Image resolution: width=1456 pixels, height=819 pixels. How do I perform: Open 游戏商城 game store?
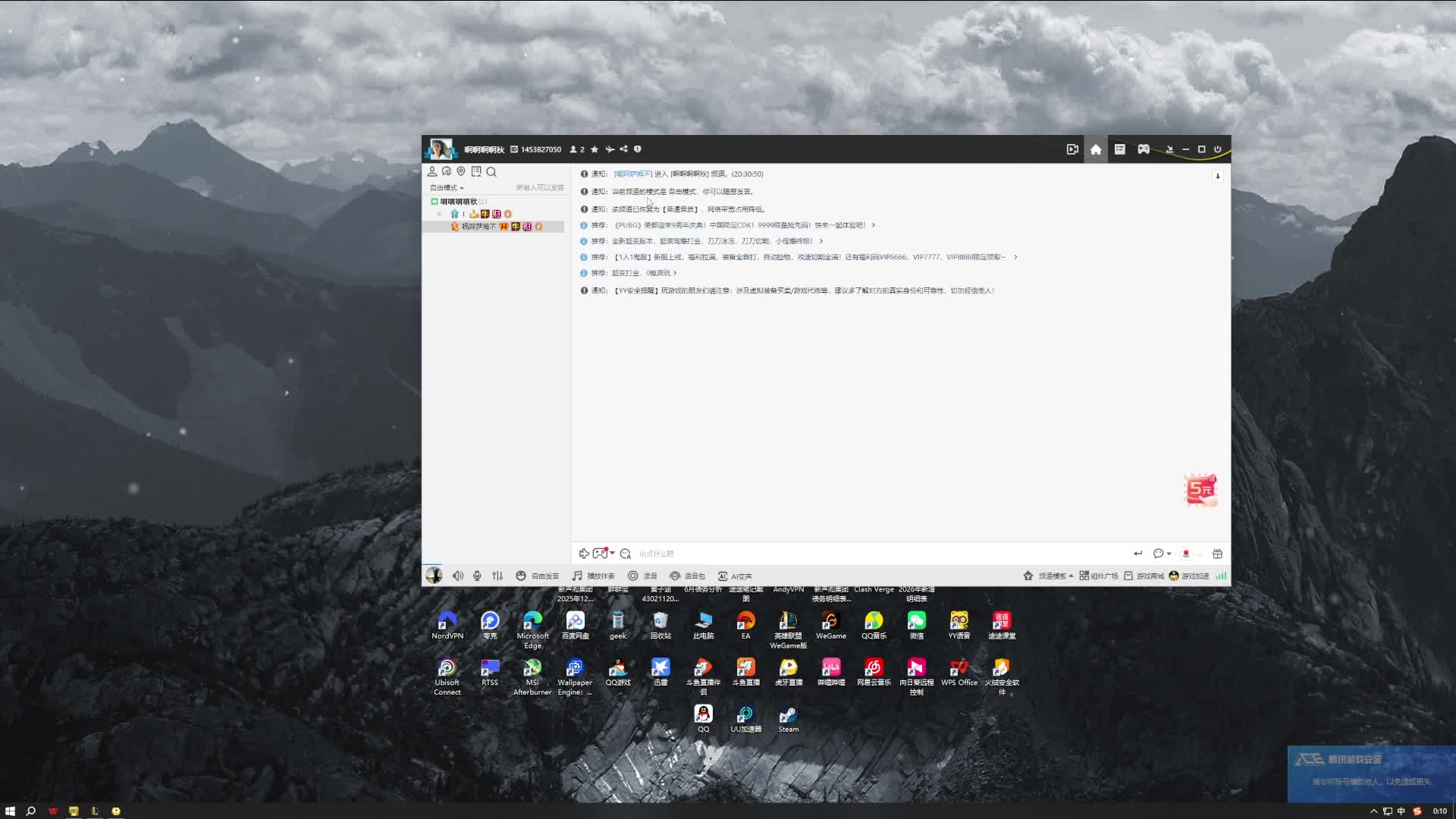coord(1144,576)
